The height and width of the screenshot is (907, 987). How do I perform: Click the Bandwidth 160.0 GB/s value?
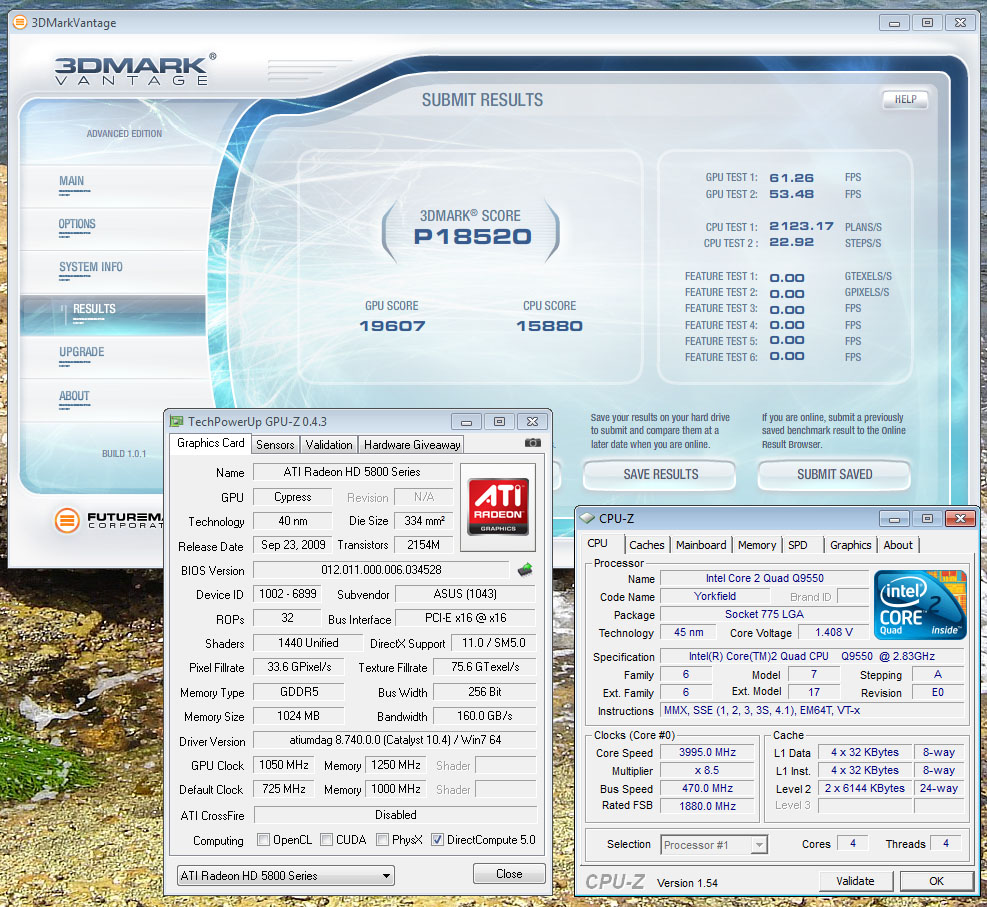(485, 716)
